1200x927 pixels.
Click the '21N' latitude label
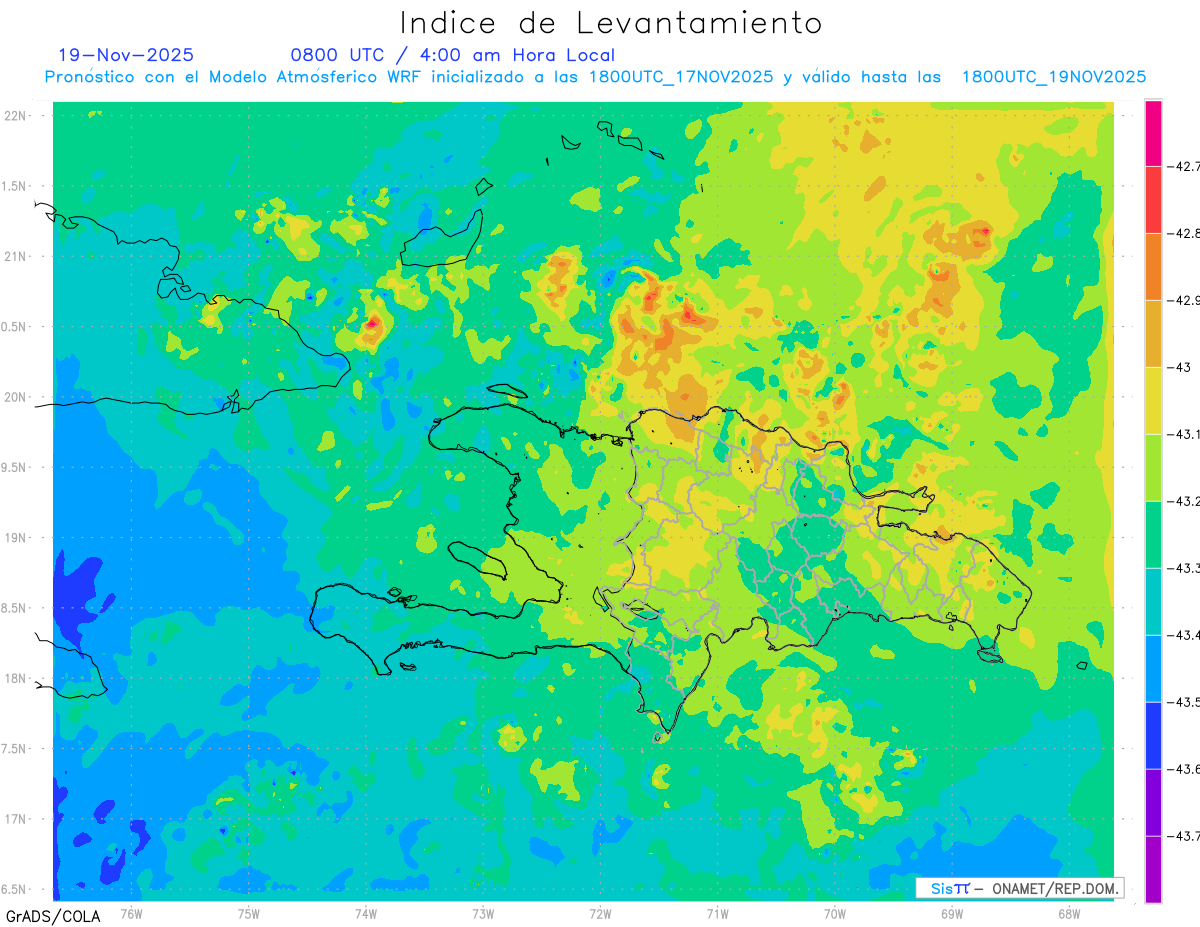(x=14, y=257)
